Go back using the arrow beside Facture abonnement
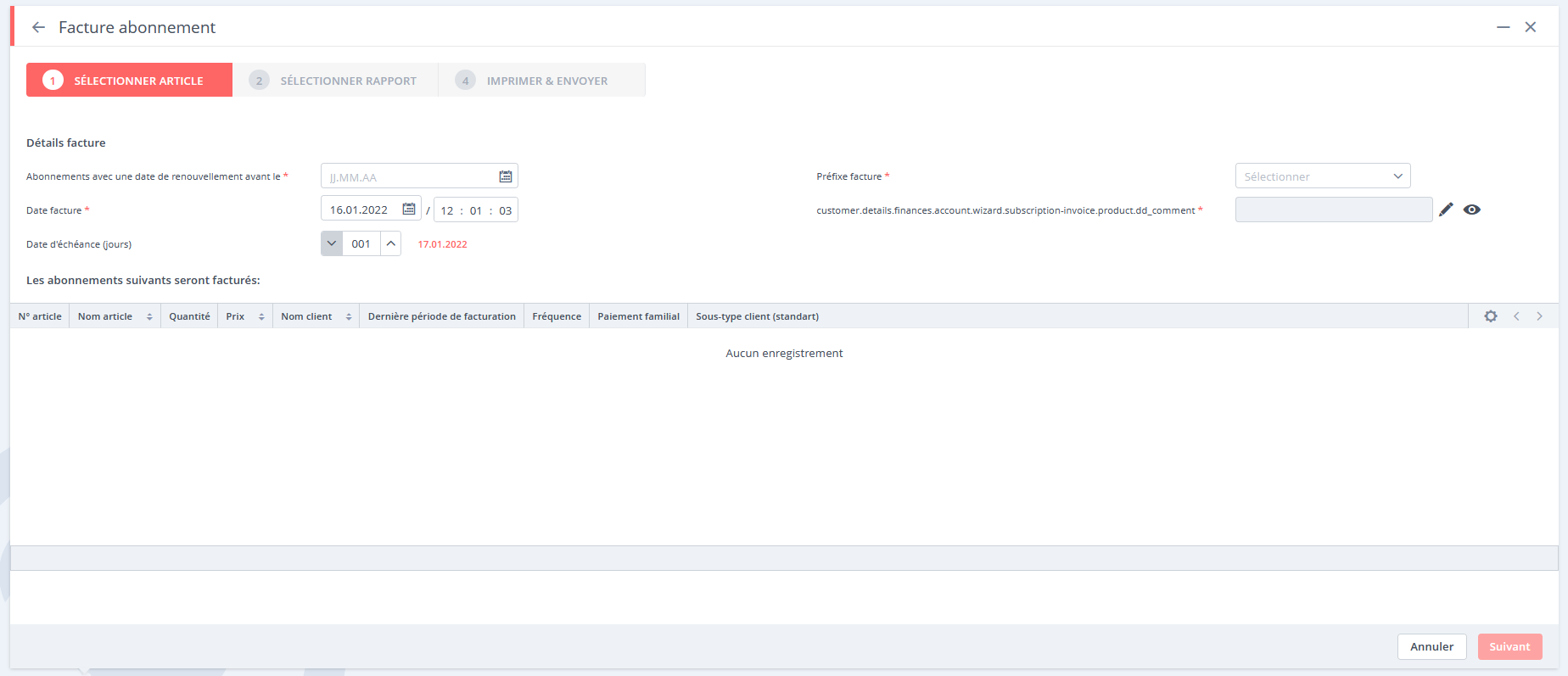This screenshot has height=676, width=1568. [38, 27]
